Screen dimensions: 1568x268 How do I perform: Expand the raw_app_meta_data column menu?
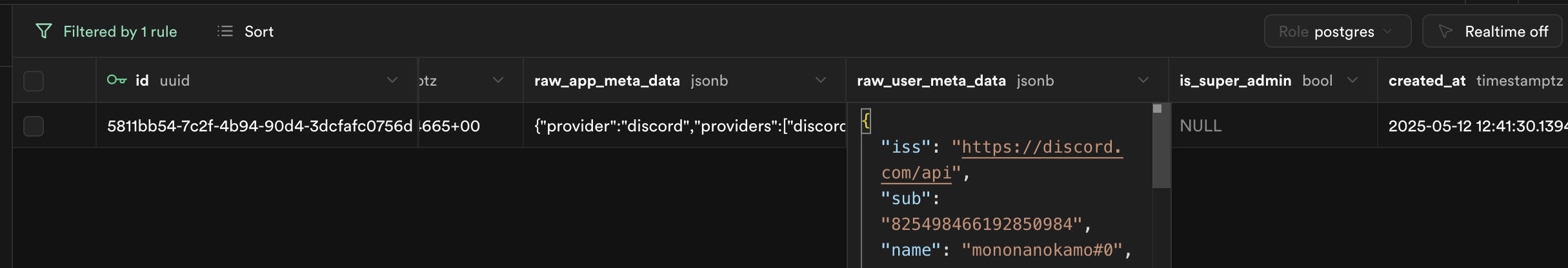pos(820,80)
